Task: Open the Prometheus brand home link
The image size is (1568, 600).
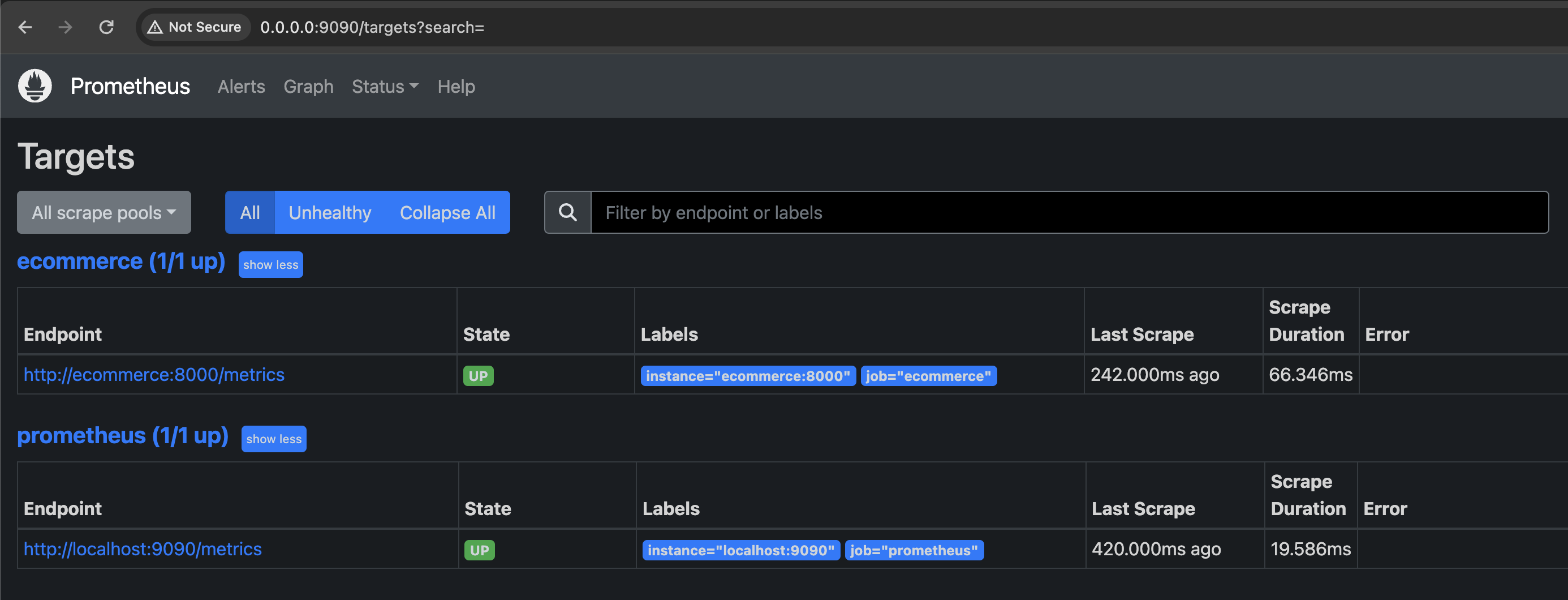Action: click(x=130, y=87)
